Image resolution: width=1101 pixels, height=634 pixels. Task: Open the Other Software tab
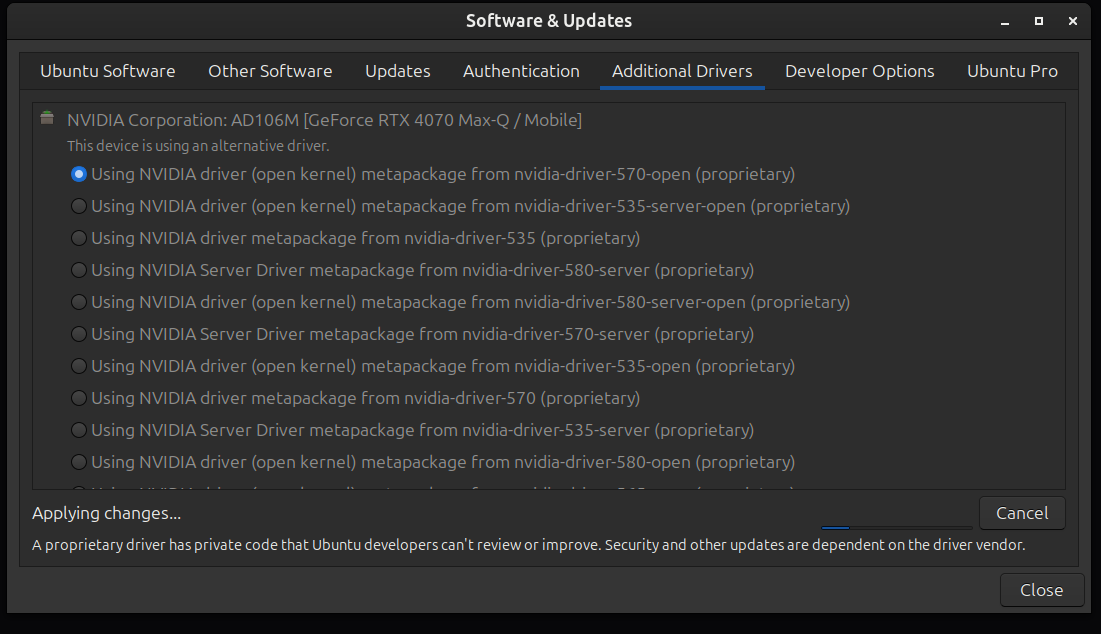click(x=270, y=71)
